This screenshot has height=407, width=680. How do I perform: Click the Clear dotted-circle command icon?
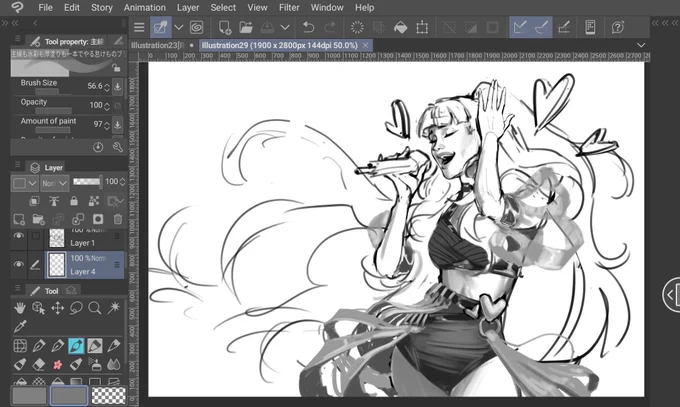(x=357, y=27)
